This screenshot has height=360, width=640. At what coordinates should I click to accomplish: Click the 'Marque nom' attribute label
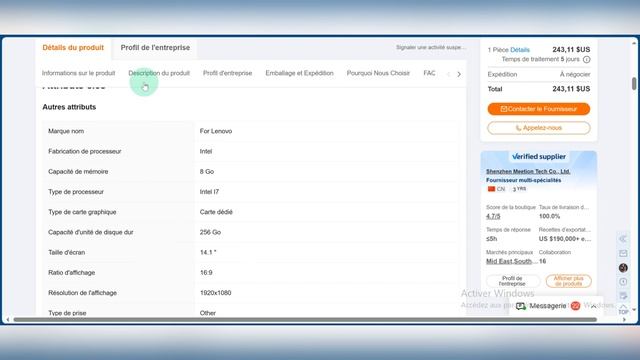pyautogui.click(x=66, y=131)
